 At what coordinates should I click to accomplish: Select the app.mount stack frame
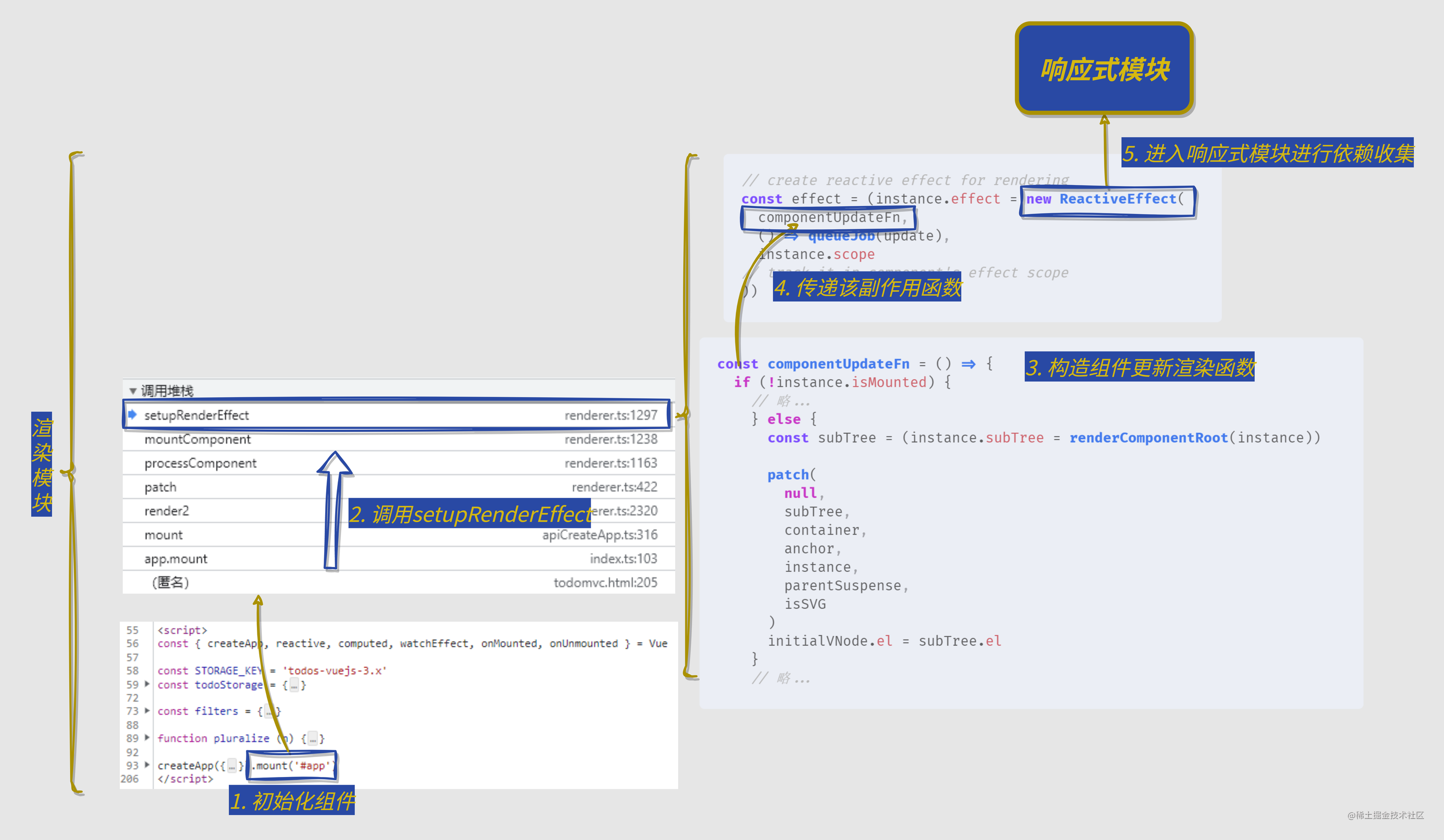(175, 559)
